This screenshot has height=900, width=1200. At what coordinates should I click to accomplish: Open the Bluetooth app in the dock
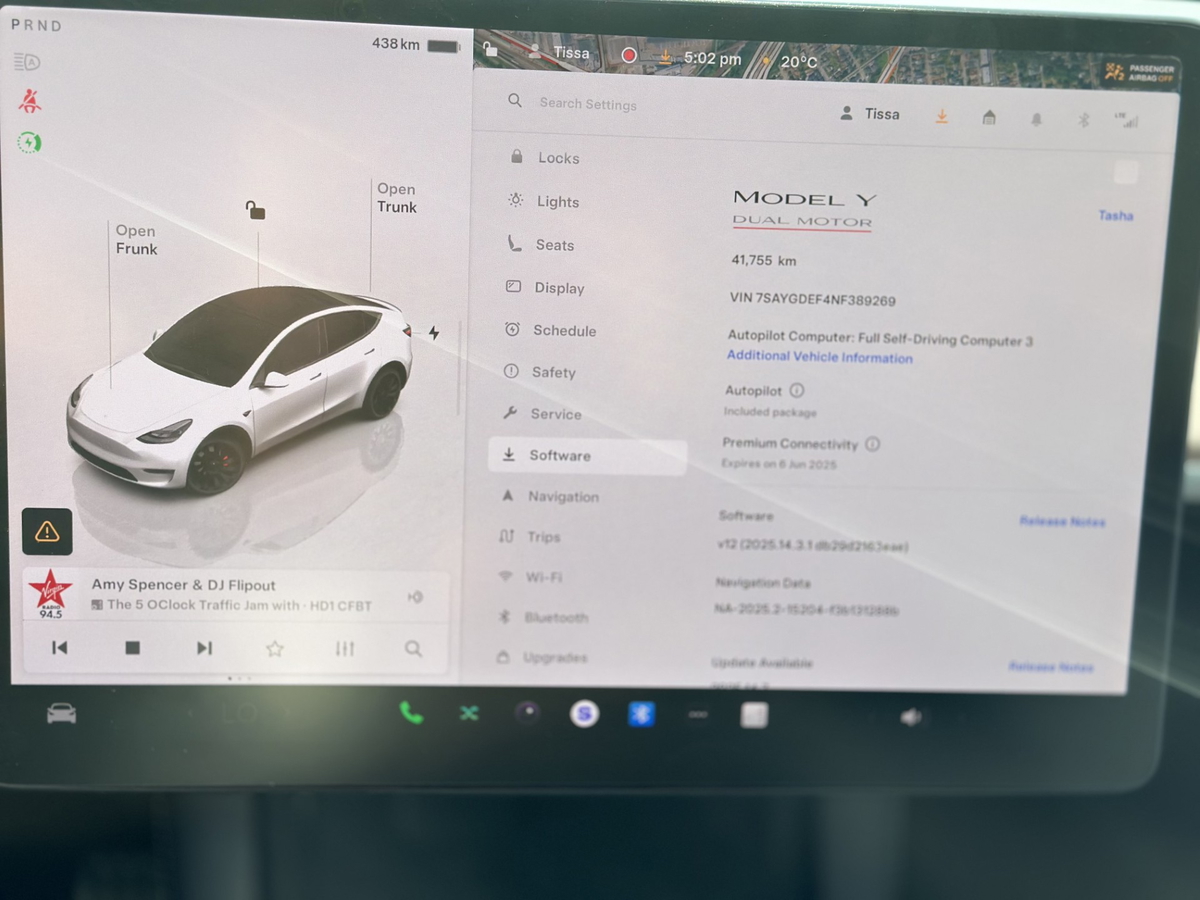pos(641,714)
